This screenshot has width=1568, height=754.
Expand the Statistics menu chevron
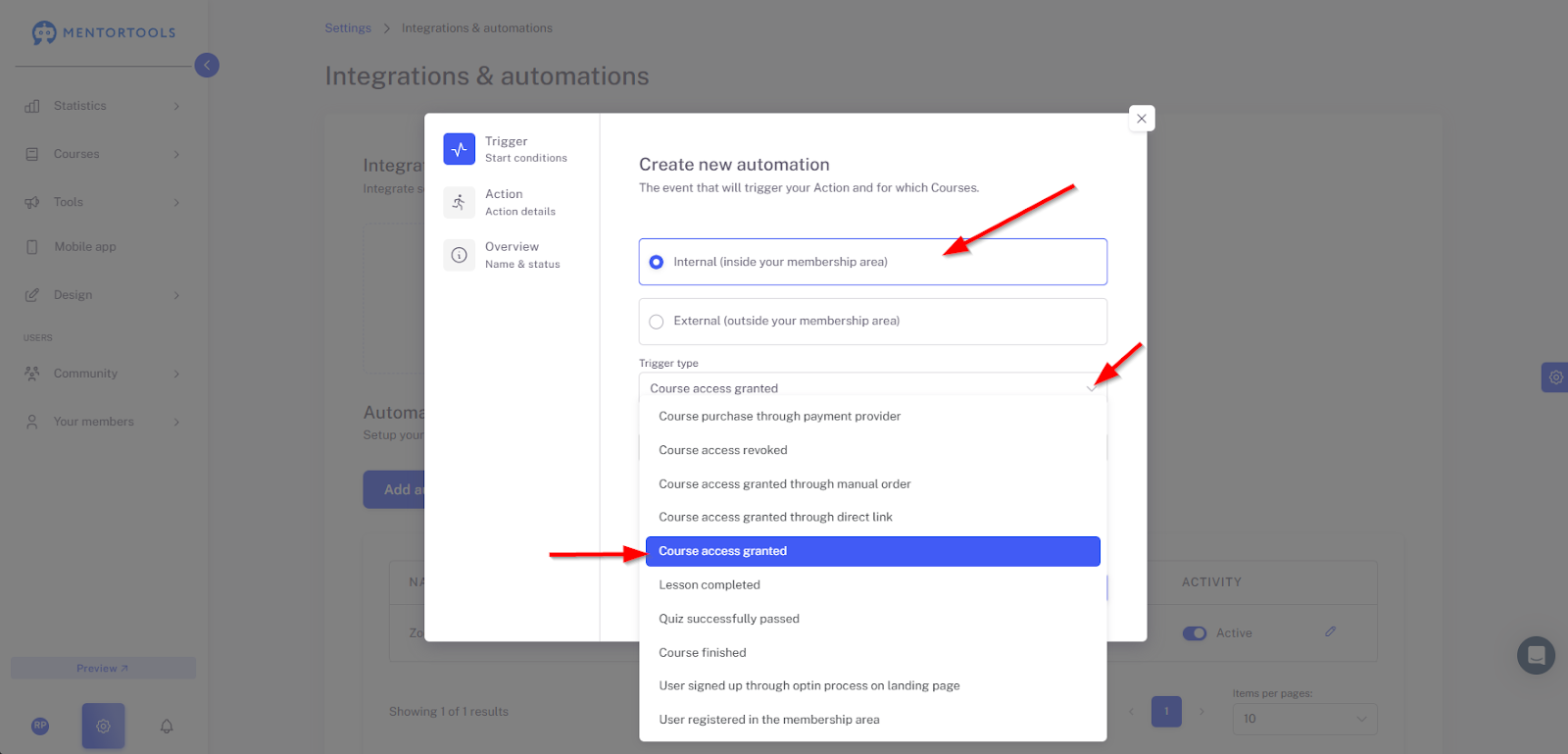point(176,106)
